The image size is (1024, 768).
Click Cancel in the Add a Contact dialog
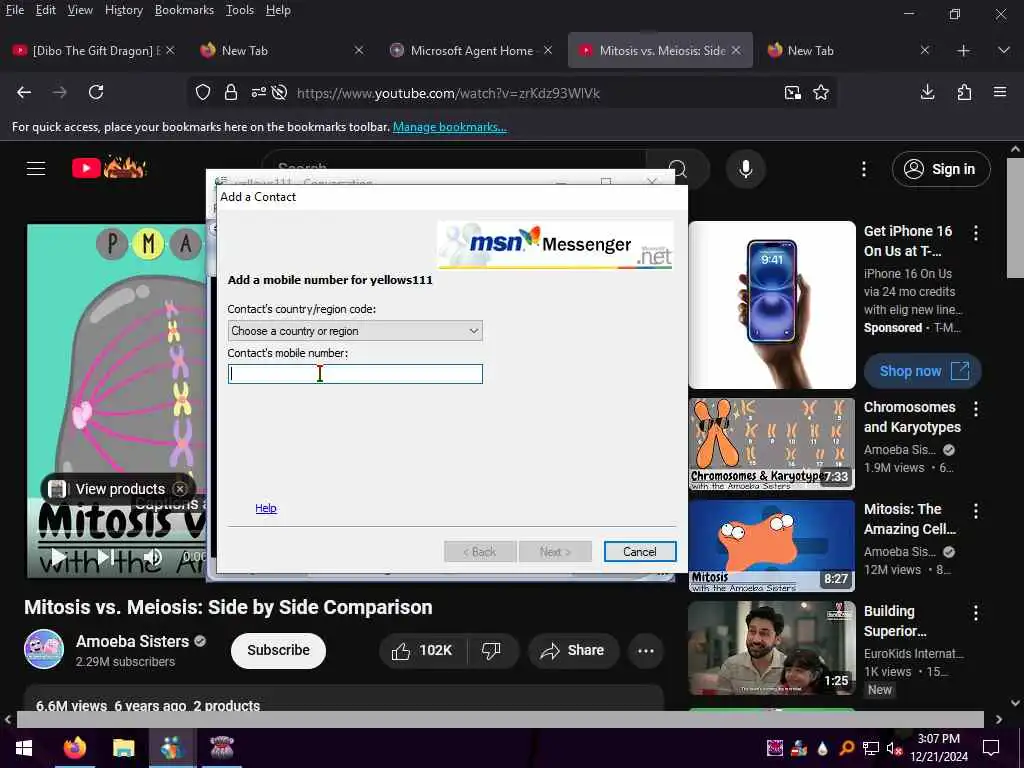point(639,552)
